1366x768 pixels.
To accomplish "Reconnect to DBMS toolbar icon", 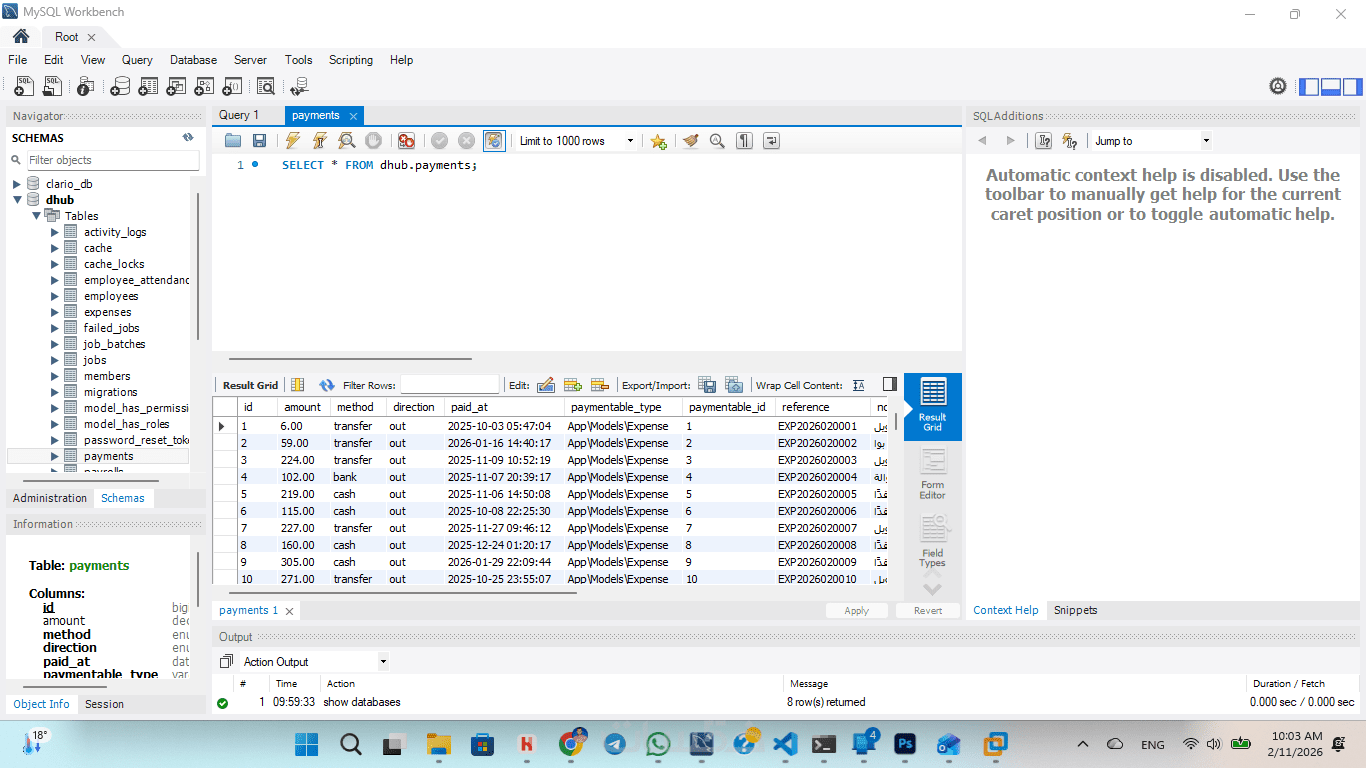I will tap(299, 87).
